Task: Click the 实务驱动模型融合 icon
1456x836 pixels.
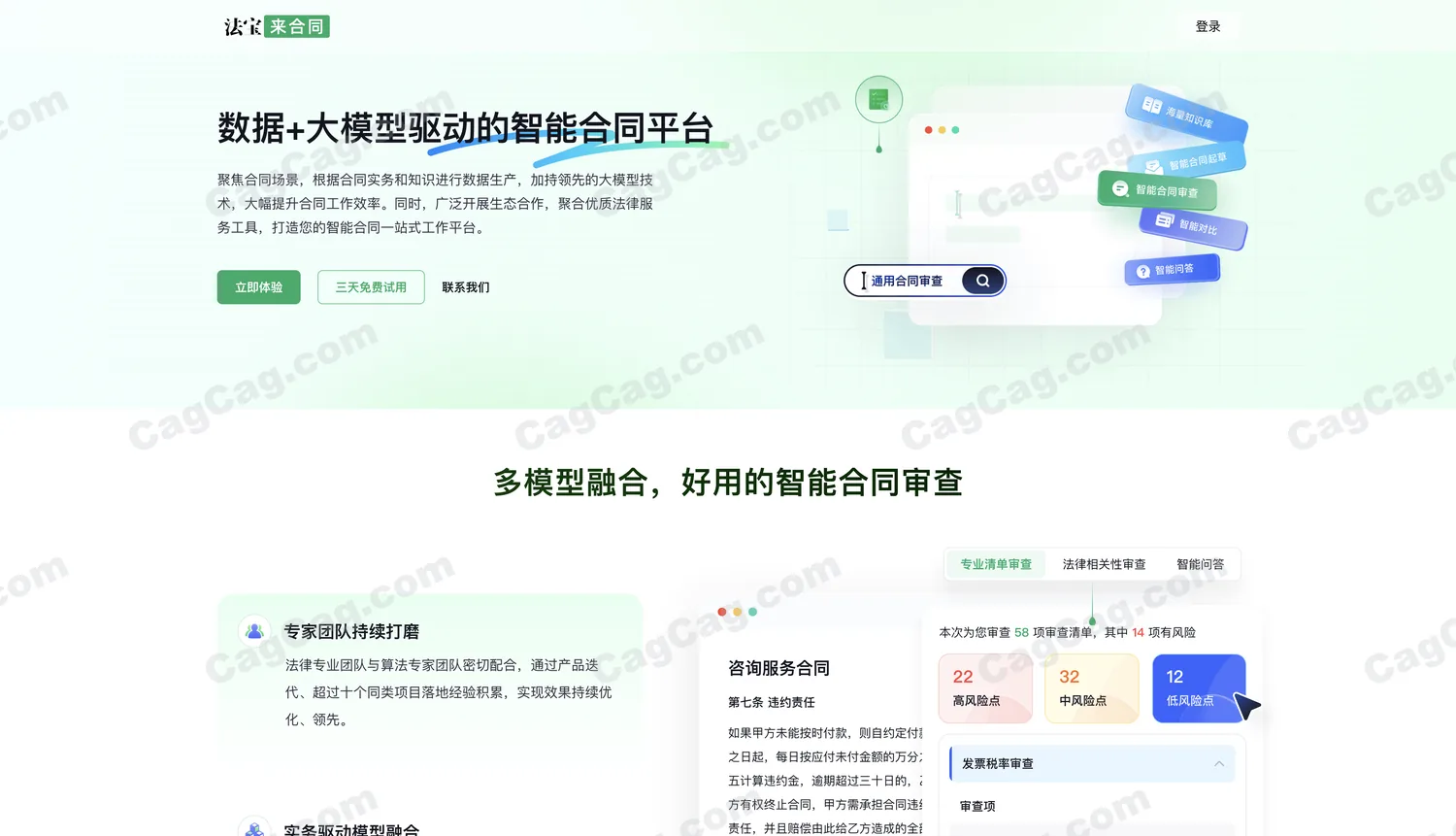Action: click(254, 828)
